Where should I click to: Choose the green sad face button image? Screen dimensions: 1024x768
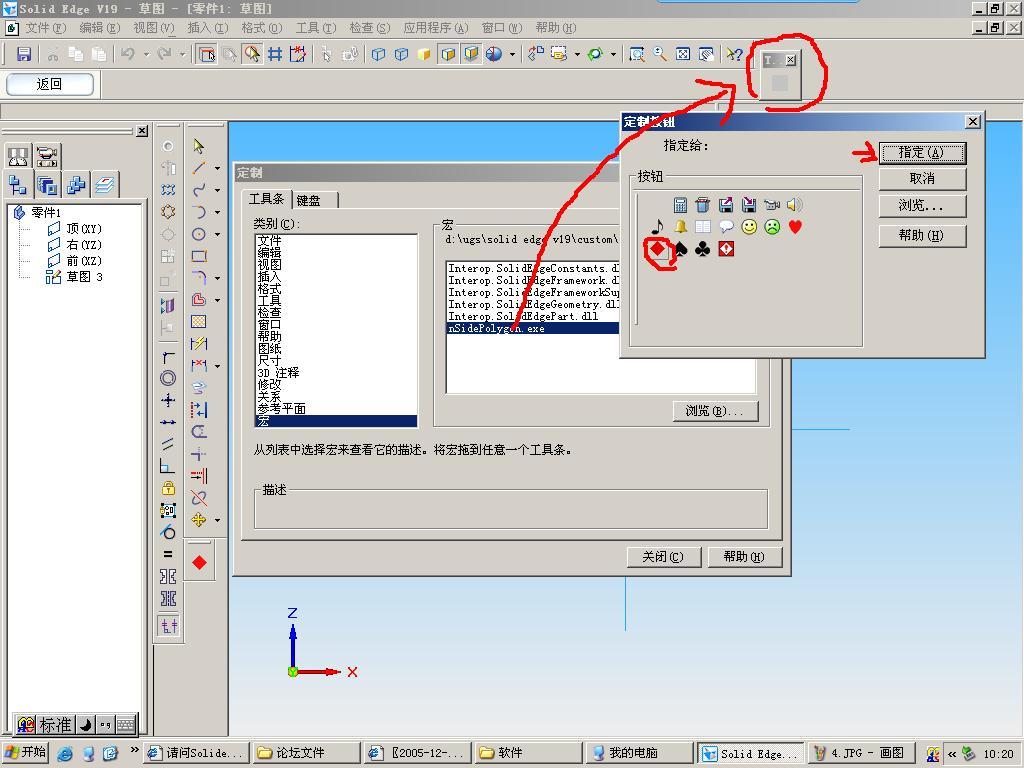click(772, 227)
